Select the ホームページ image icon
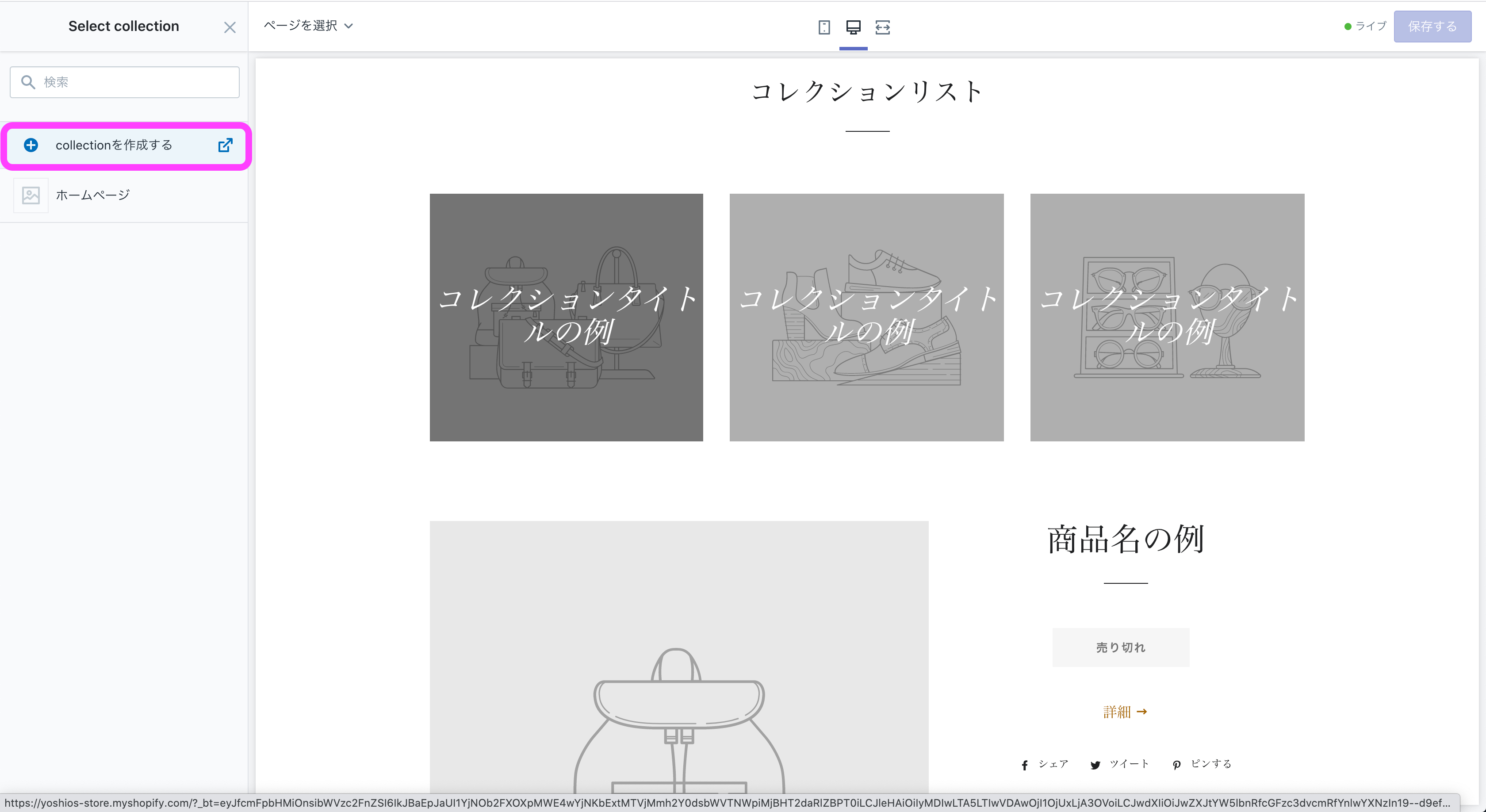 pyautogui.click(x=30, y=195)
